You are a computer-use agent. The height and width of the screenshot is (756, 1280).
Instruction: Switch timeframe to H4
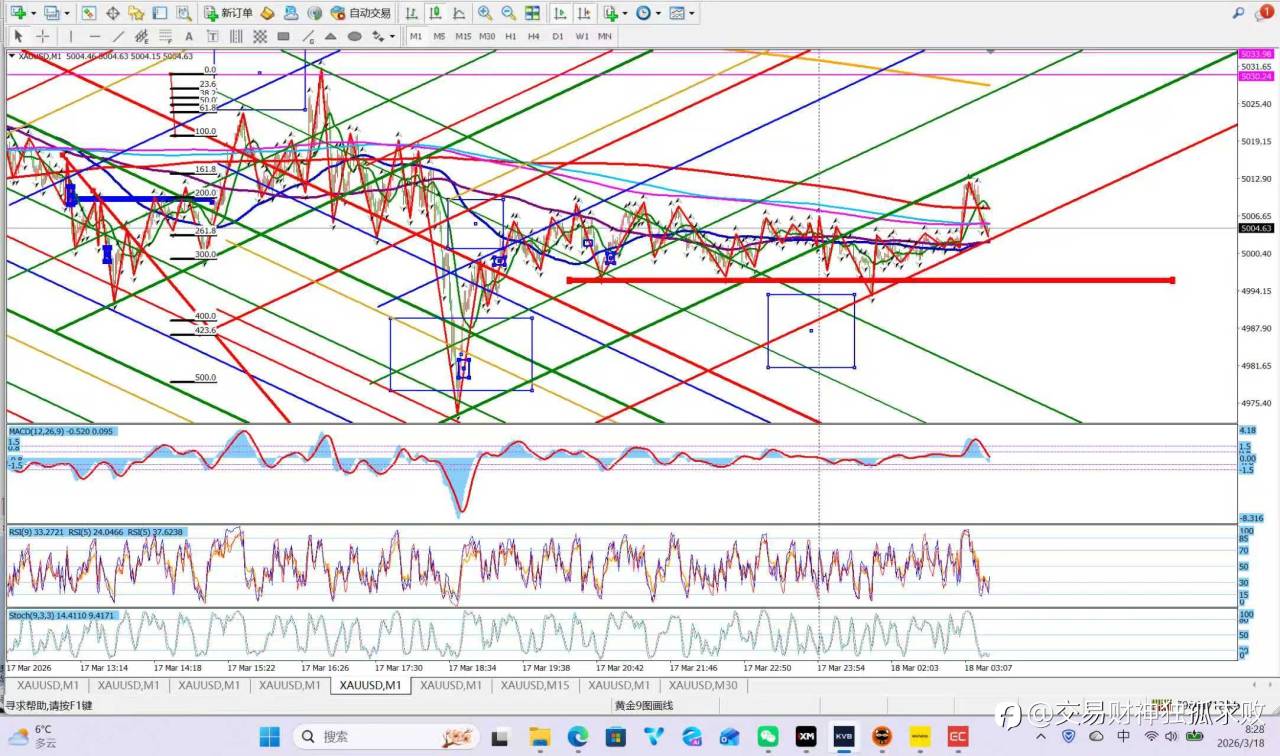click(x=534, y=36)
